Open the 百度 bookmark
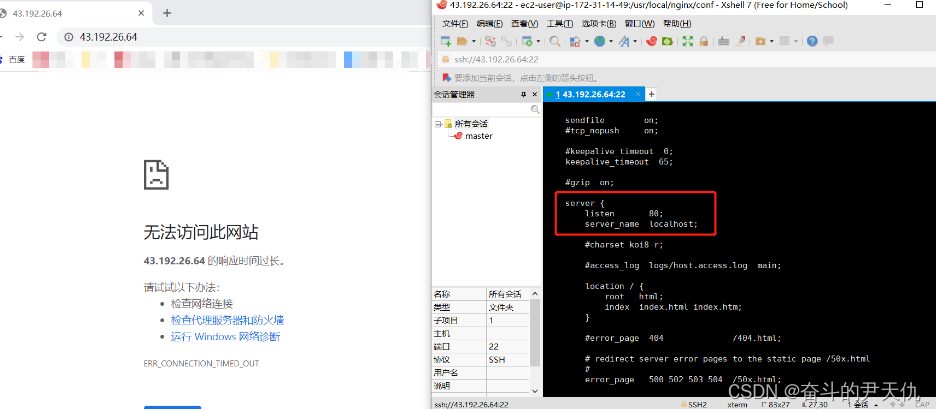 [x=13, y=59]
